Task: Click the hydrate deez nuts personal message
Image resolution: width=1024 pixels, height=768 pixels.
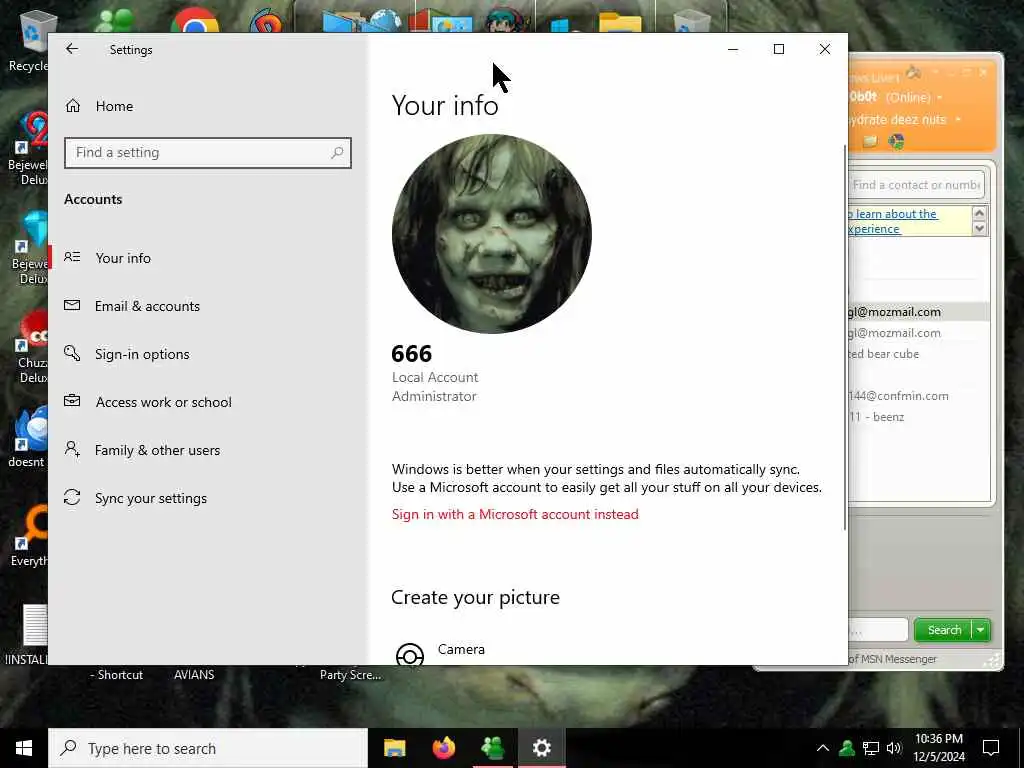Action: tap(897, 120)
